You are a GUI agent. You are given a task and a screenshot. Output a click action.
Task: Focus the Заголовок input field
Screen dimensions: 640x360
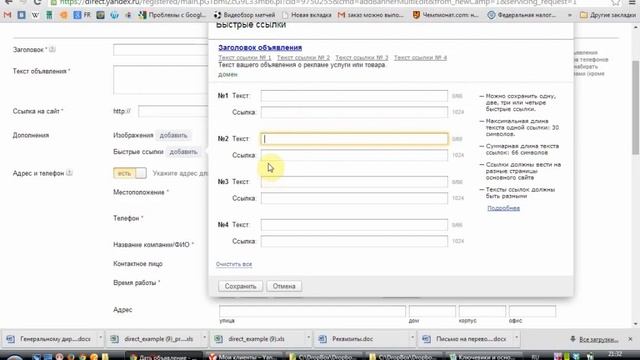click(x=161, y=50)
